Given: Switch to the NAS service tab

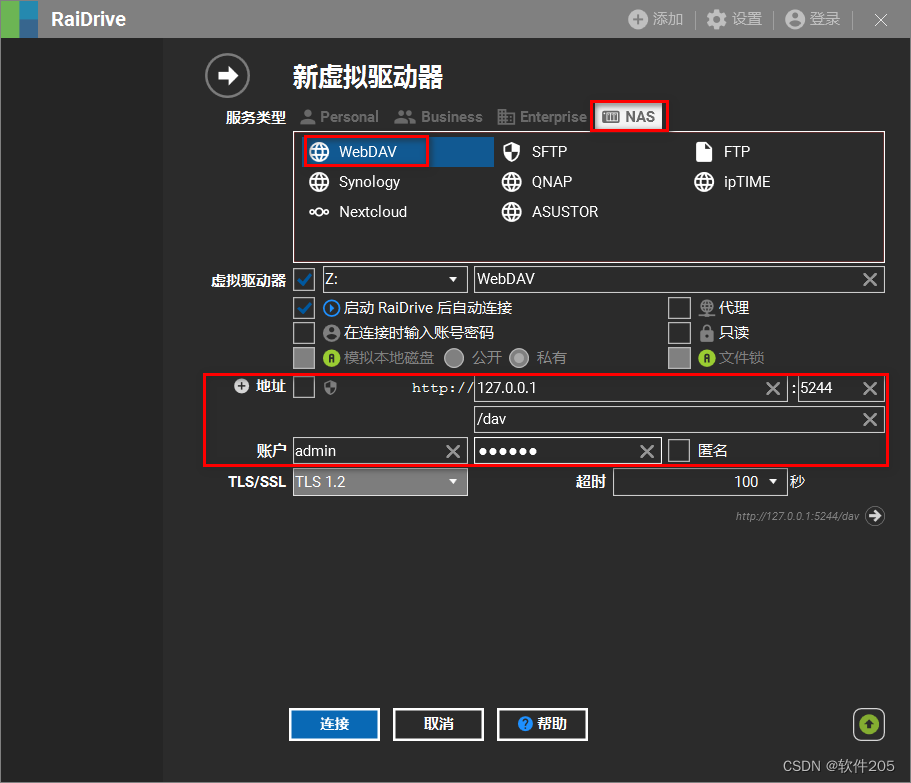Looking at the screenshot, I should [629, 117].
